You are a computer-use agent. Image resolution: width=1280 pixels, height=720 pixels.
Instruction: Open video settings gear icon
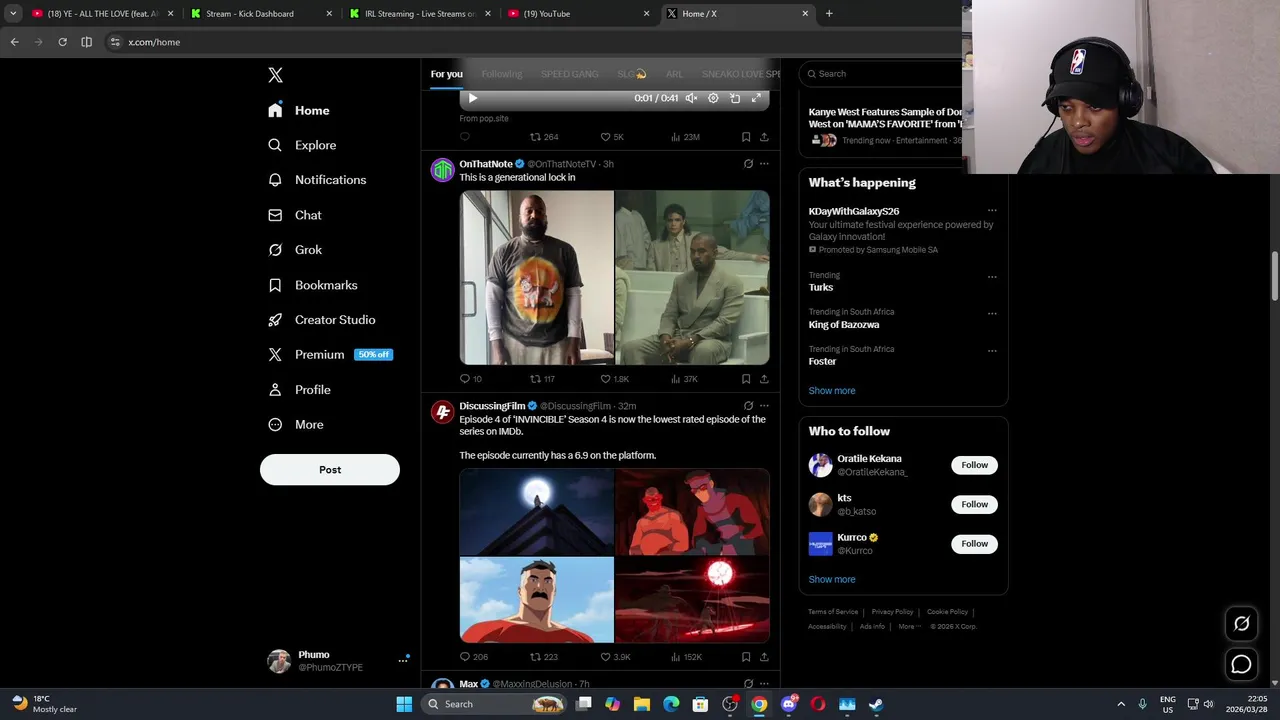point(713,98)
